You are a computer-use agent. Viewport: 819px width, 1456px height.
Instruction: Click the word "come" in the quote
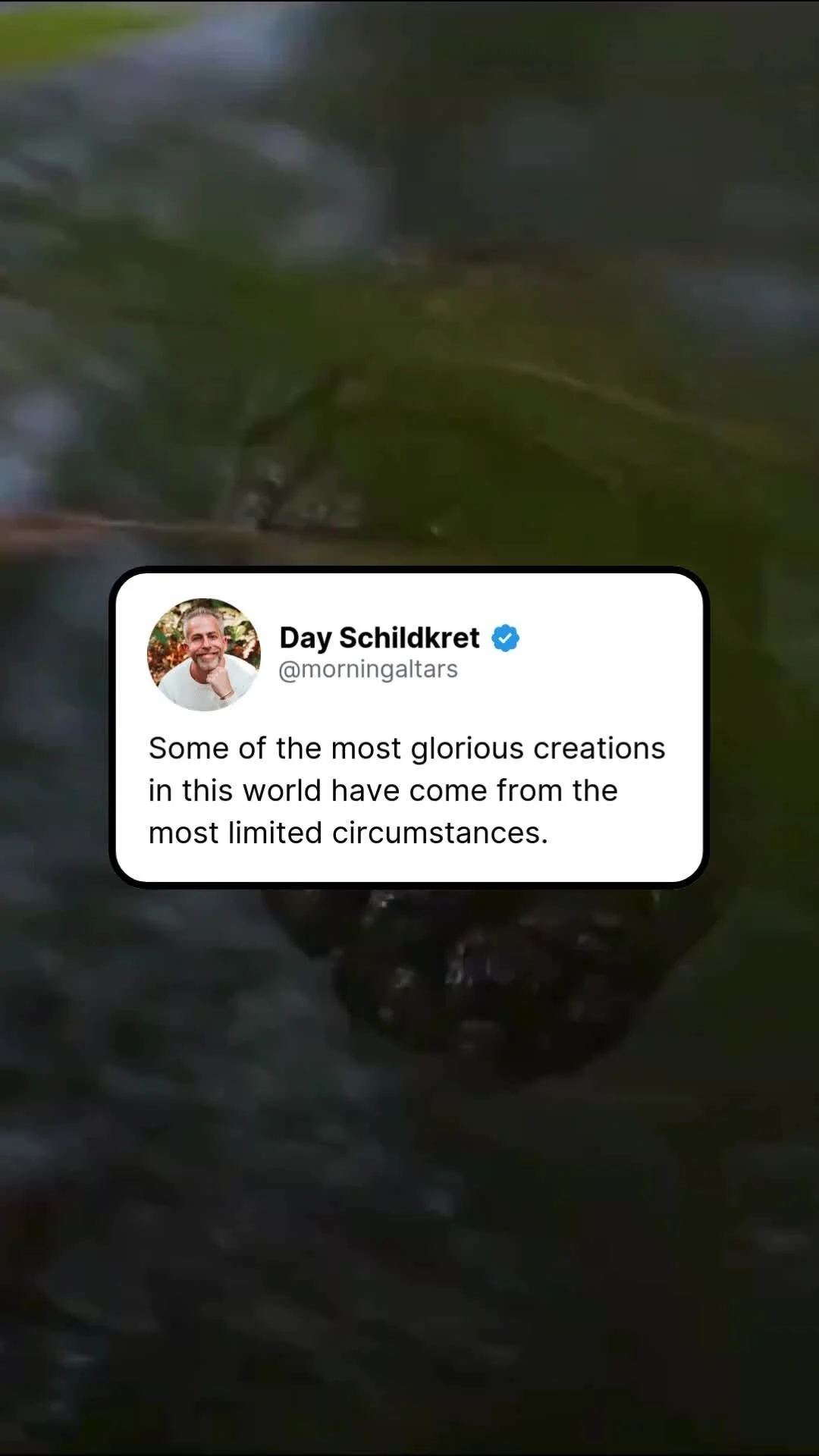[x=448, y=791]
